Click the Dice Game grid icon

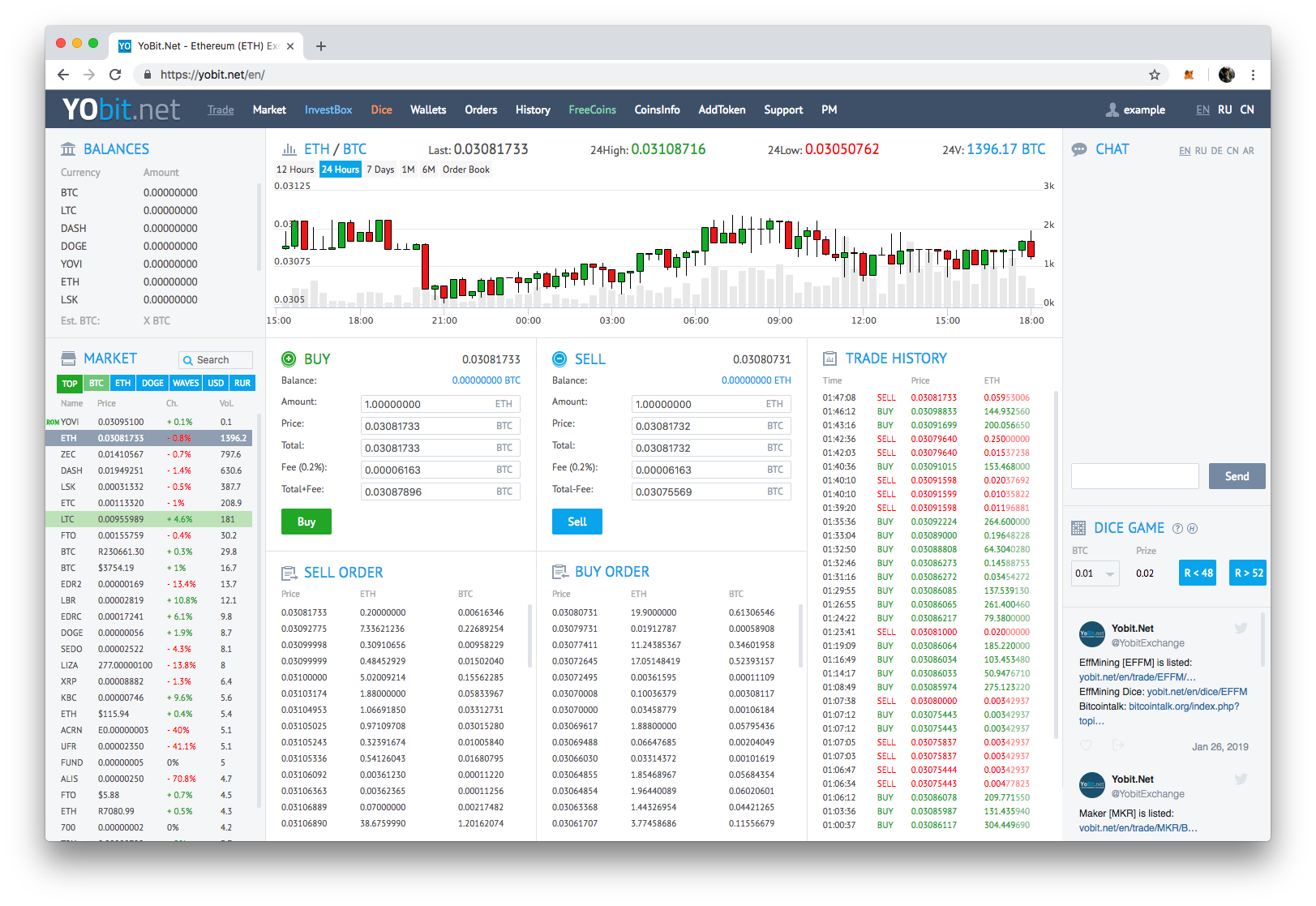coord(1078,528)
